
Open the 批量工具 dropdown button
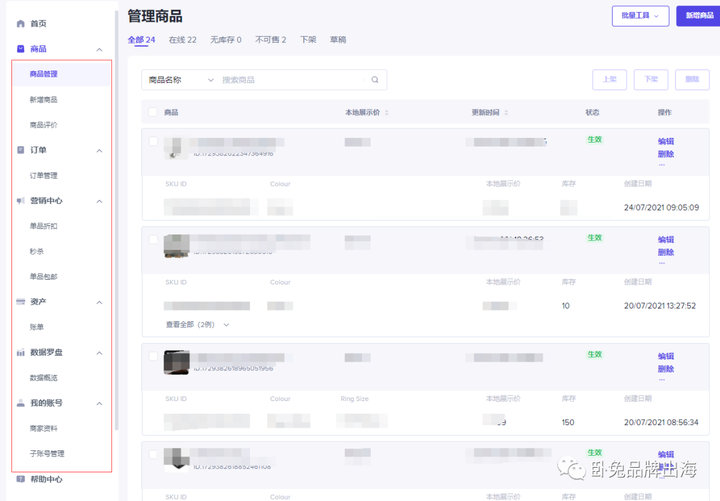click(x=640, y=16)
